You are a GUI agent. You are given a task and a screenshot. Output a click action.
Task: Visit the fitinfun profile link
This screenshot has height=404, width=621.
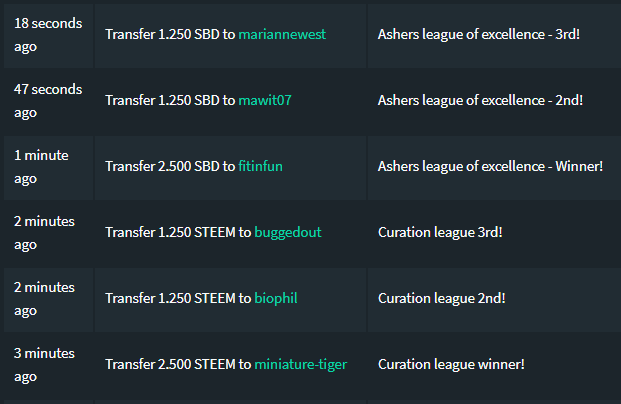click(x=260, y=166)
